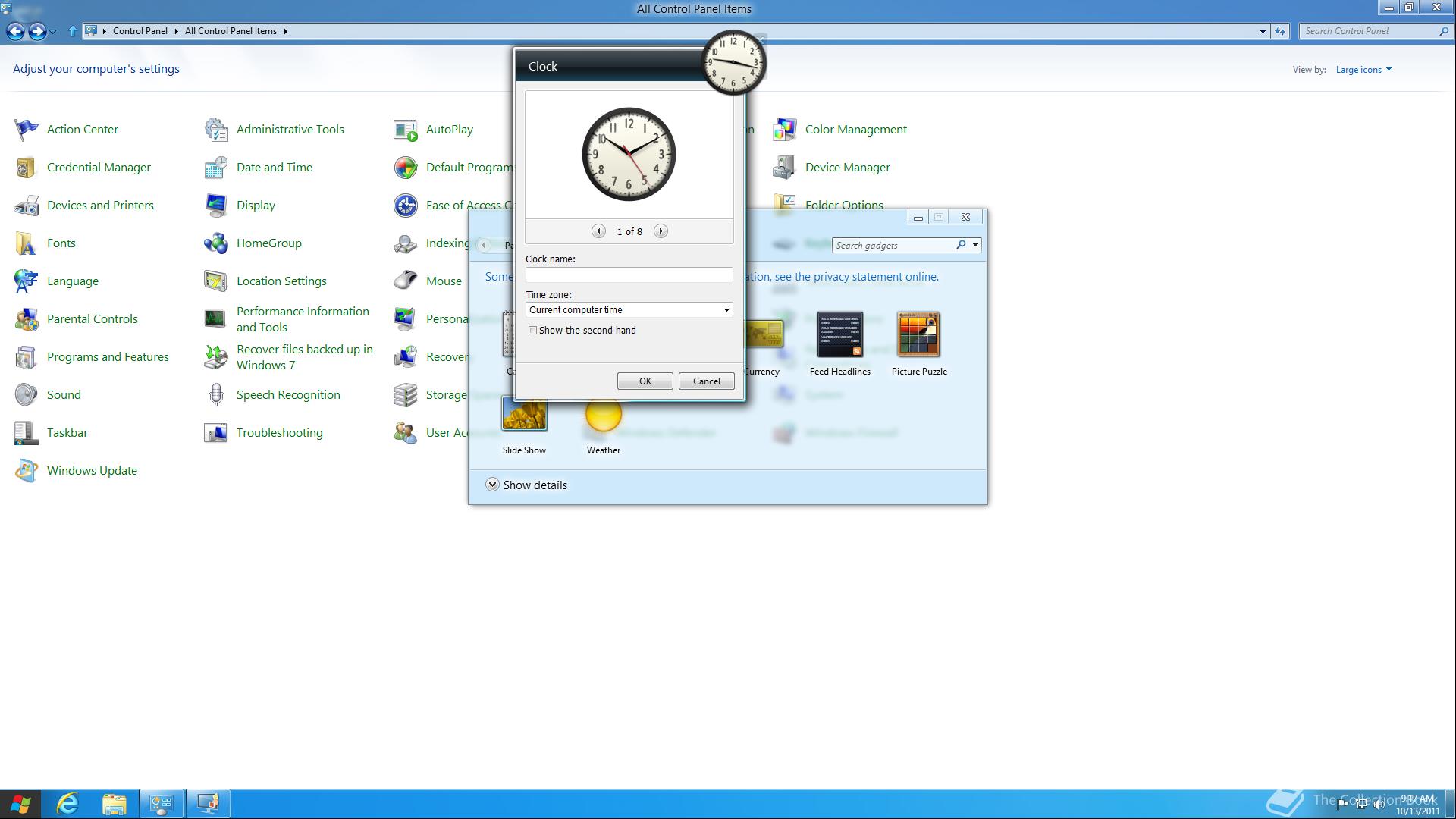
Task: Open the Speech Recognition microphone icon
Action: click(216, 395)
